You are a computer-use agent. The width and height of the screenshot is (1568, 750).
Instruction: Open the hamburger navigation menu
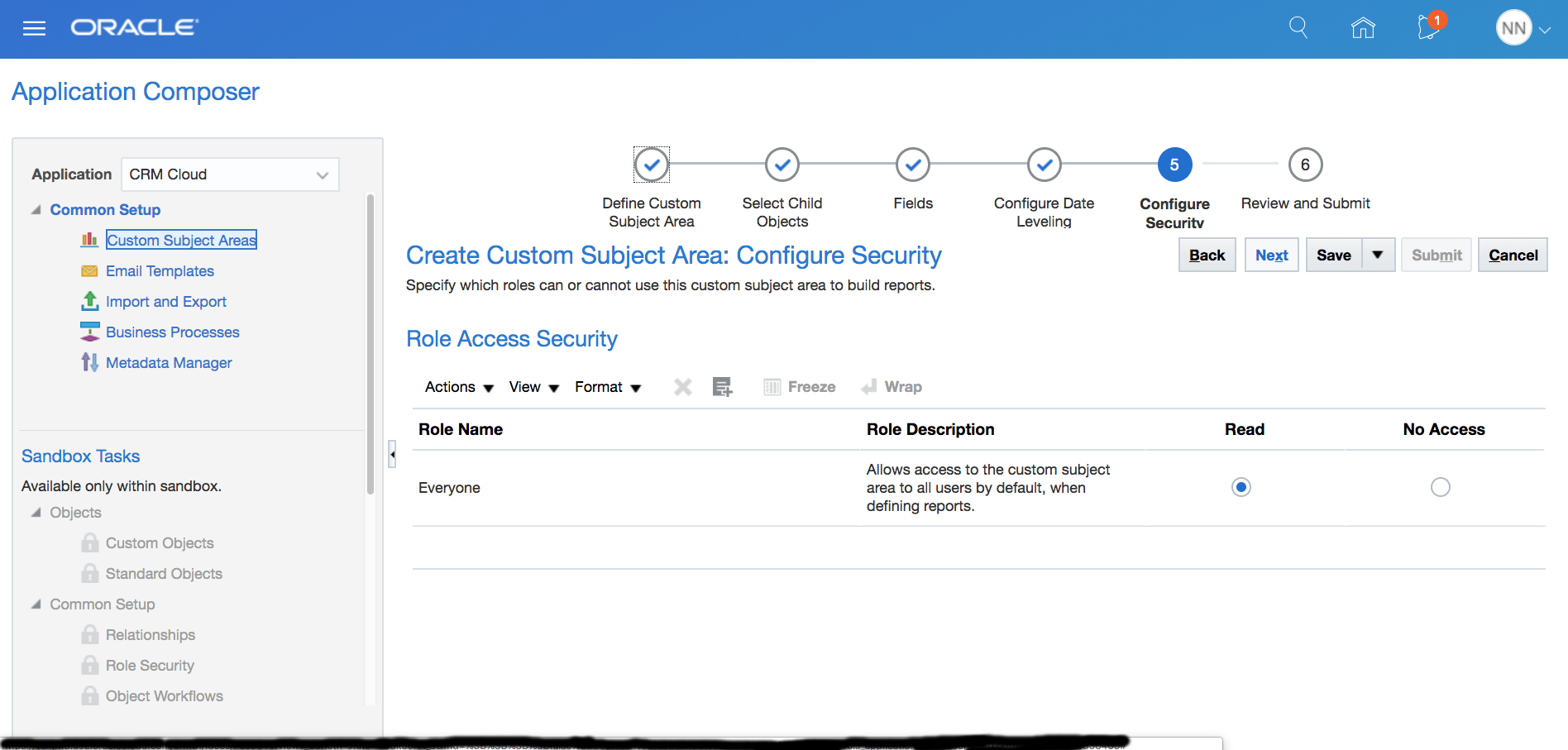[x=34, y=29]
